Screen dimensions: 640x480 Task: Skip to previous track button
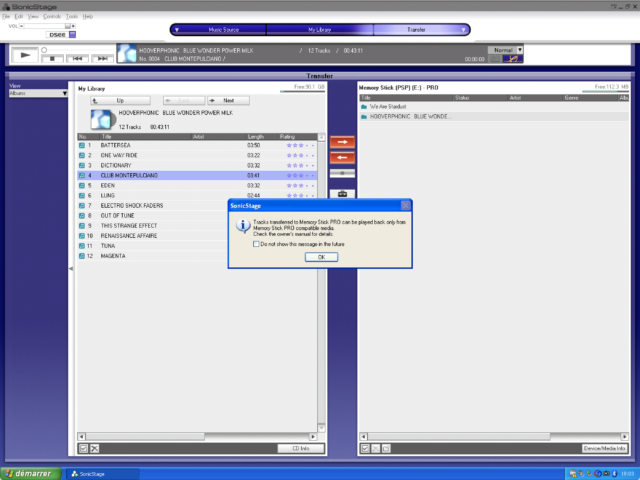(77, 59)
